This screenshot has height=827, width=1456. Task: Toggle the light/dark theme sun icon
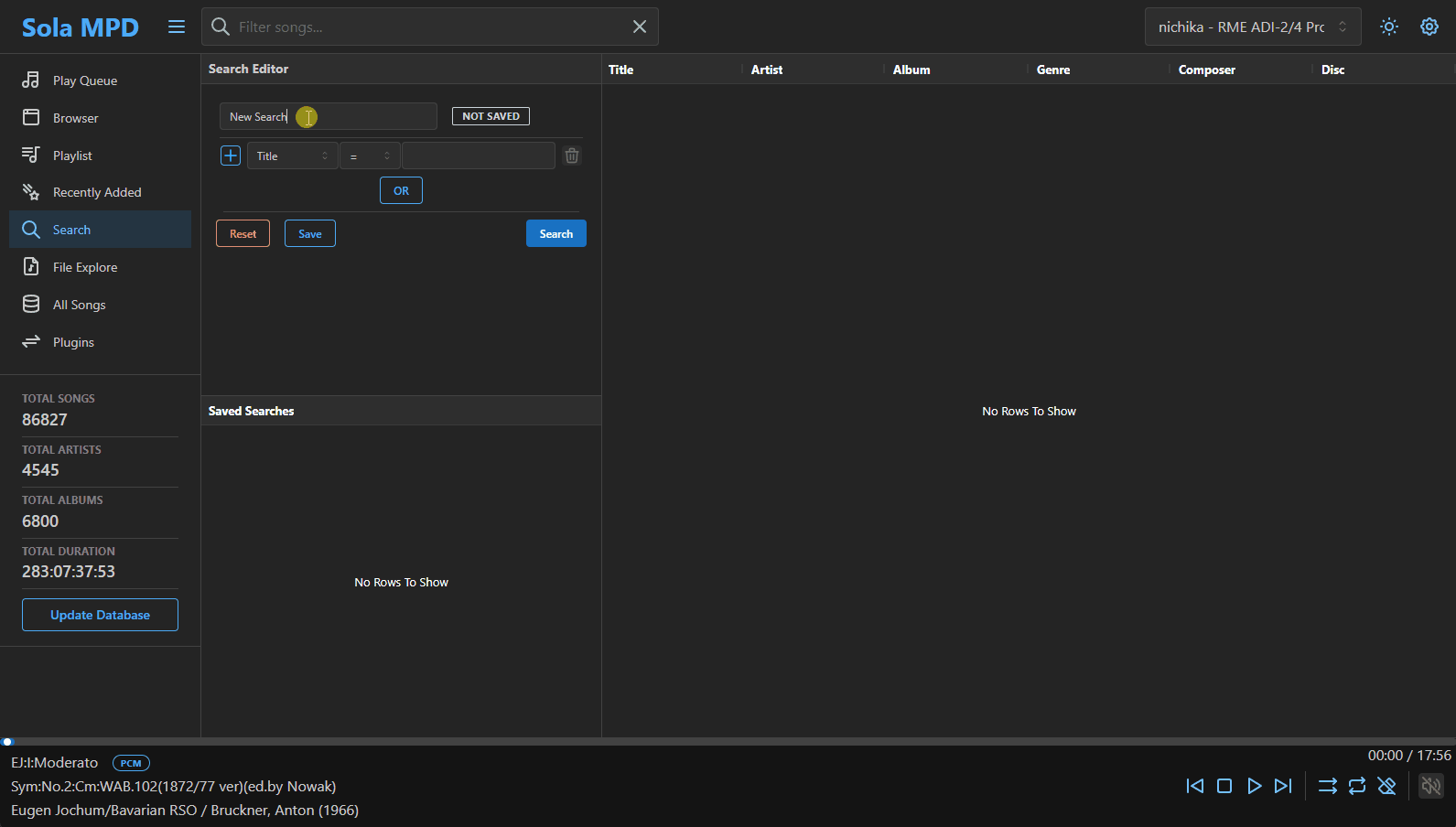[1388, 27]
